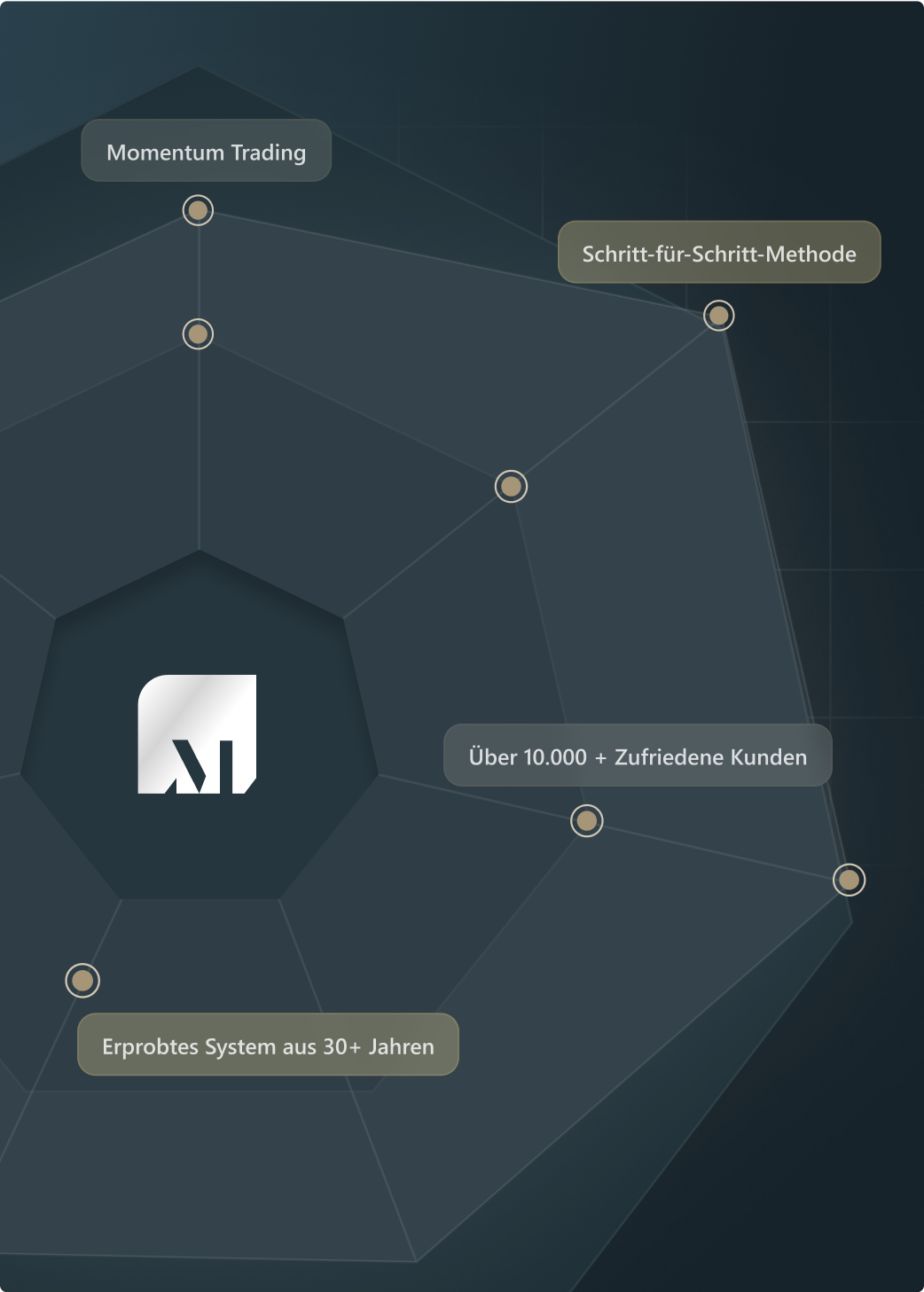Select the node above Erprobtes System label
Screen dimensions: 924x1292
click(82, 980)
